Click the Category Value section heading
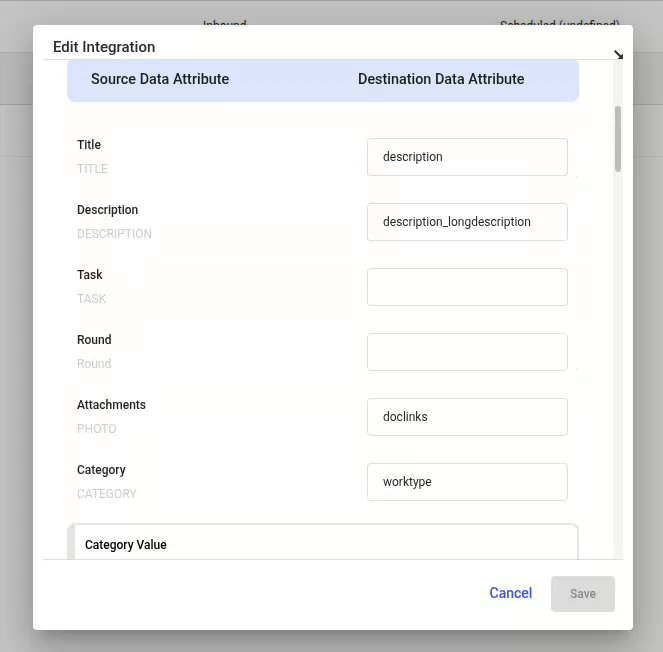The image size is (663, 652). tap(126, 545)
